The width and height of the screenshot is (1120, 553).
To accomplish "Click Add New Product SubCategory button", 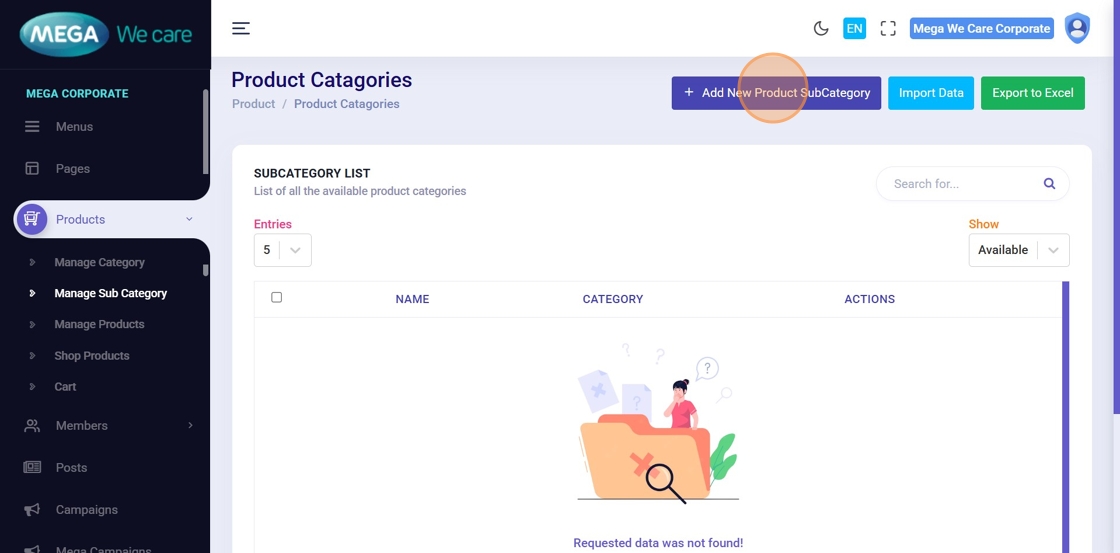I will (776, 93).
